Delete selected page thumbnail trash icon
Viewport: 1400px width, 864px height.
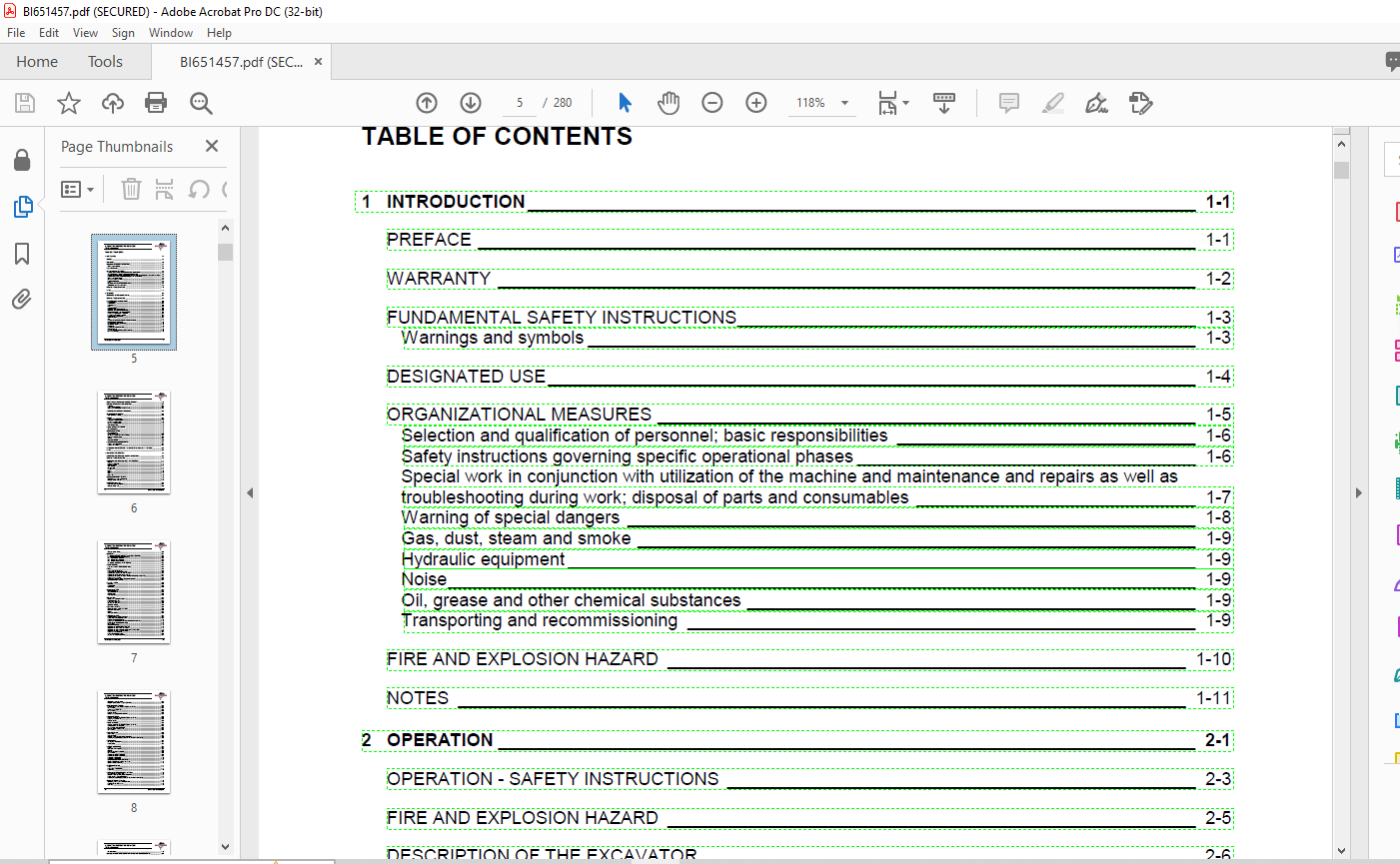[x=131, y=189]
